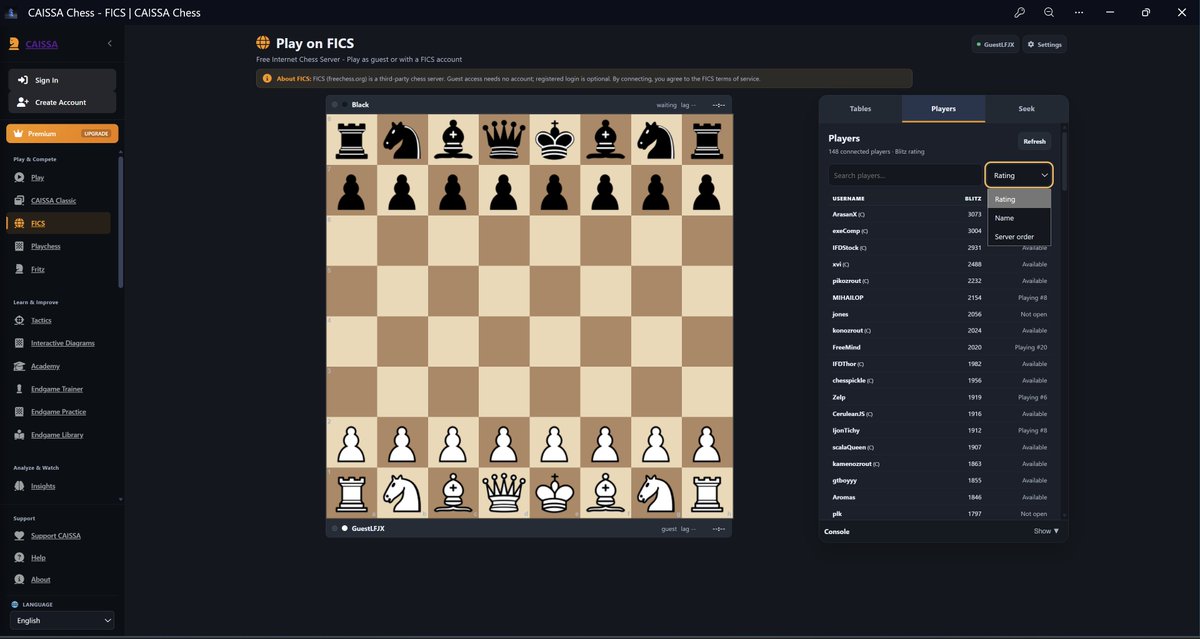This screenshot has height=639, width=1200.
Task: Collapse the sidebar with the chevron
Action: coord(109,43)
